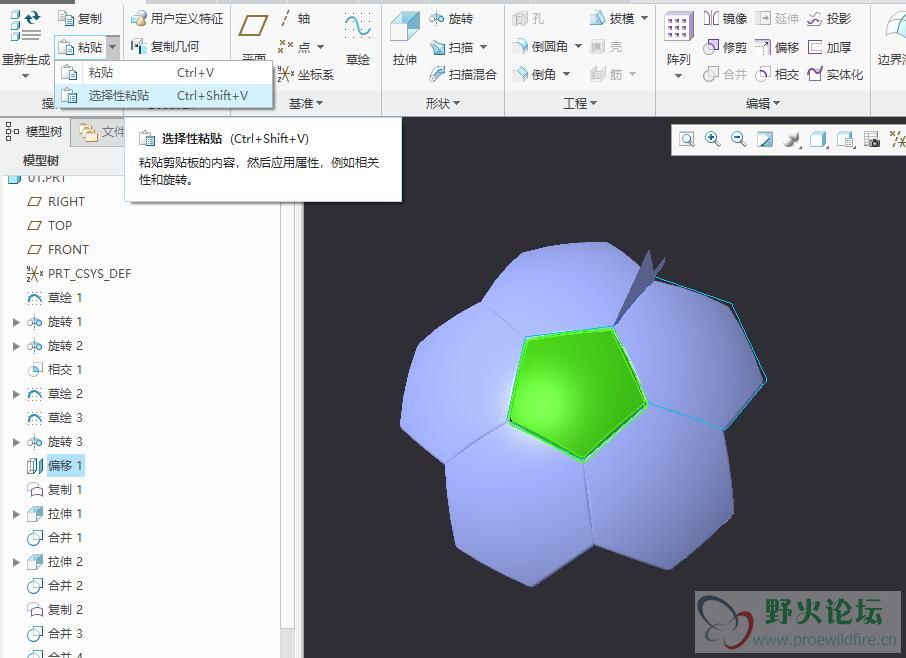
Task: Expand 旋转 1 in model tree
Action: tap(16, 322)
